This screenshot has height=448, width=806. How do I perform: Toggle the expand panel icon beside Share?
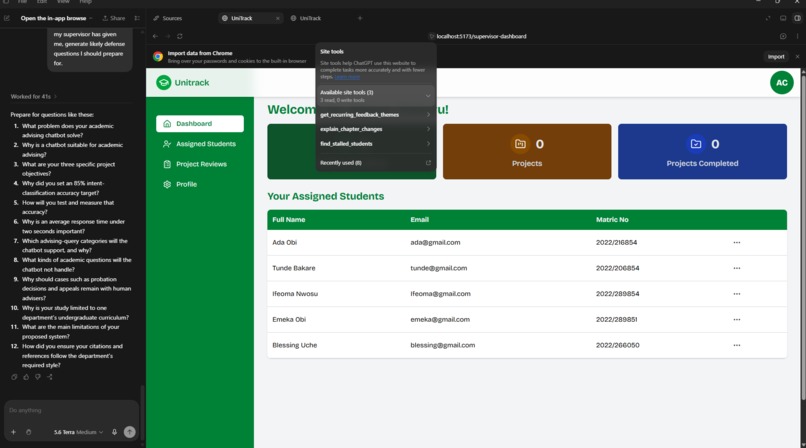pos(137,18)
